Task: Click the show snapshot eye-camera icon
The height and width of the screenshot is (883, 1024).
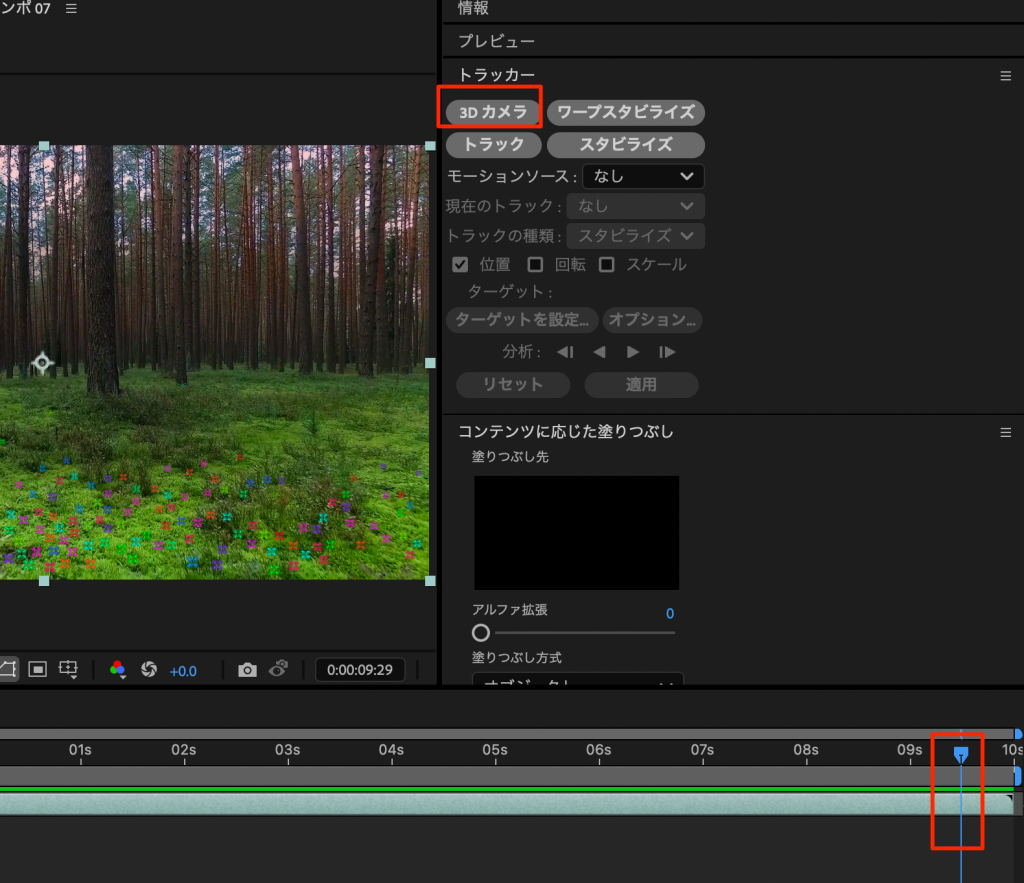Action: pyautogui.click(x=280, y=669)
